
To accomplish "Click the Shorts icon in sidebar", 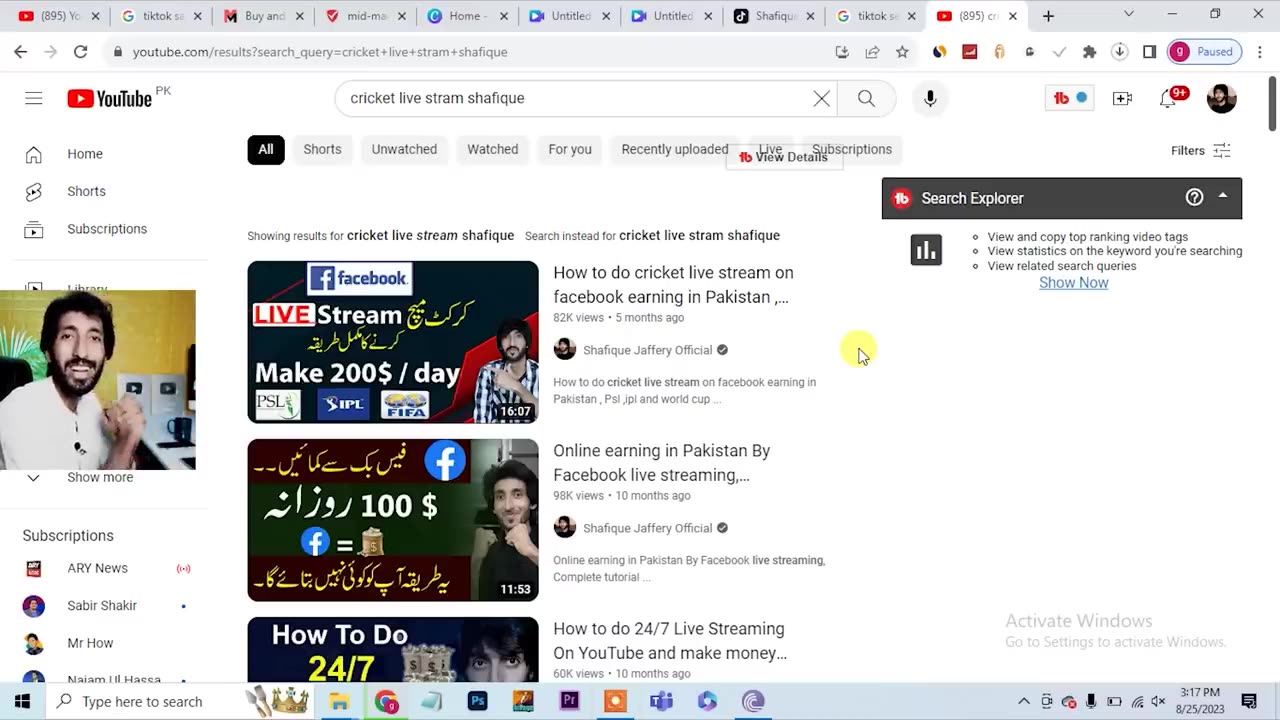I will [34, 191].
